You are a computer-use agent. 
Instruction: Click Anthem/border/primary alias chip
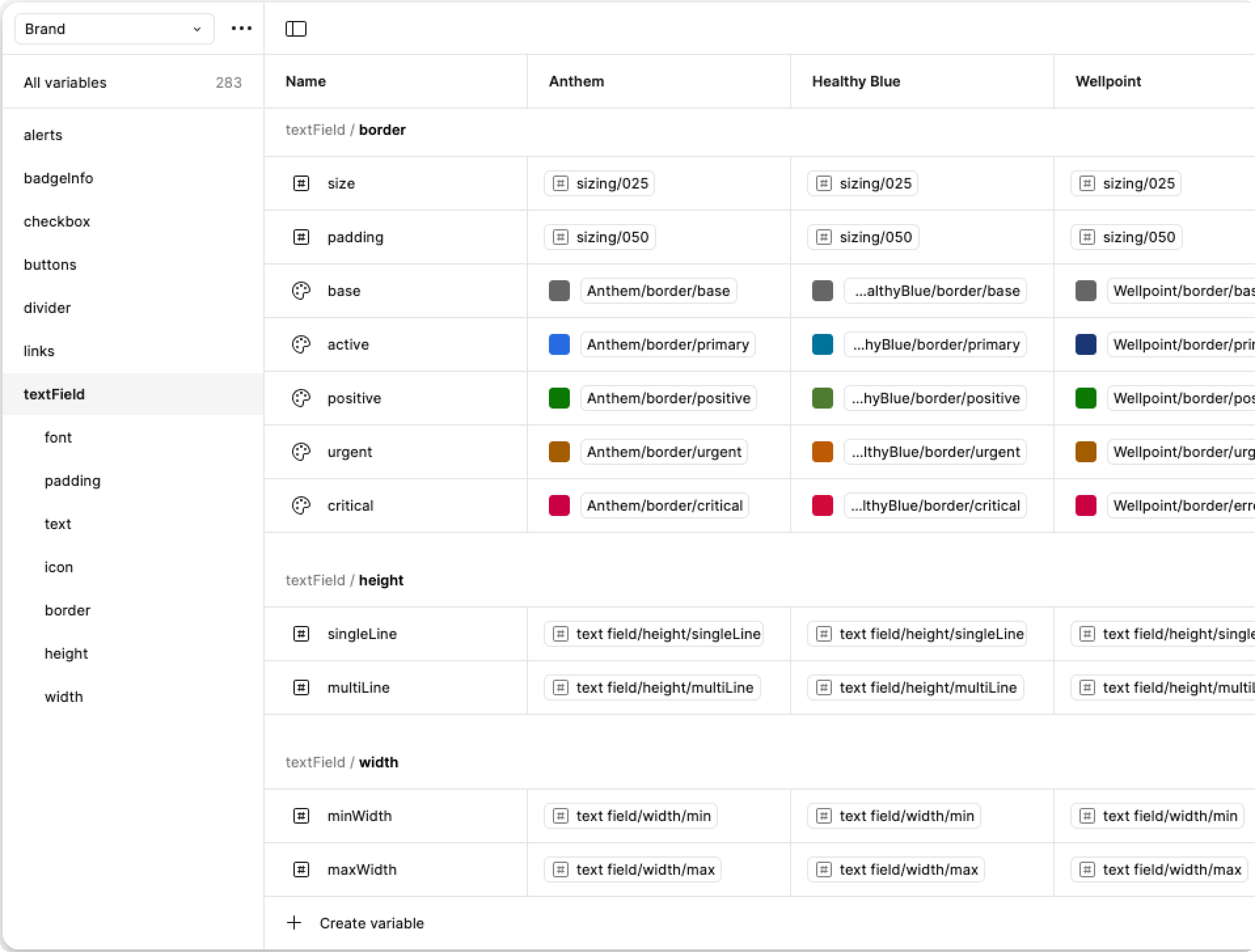[x=667, y=345]
